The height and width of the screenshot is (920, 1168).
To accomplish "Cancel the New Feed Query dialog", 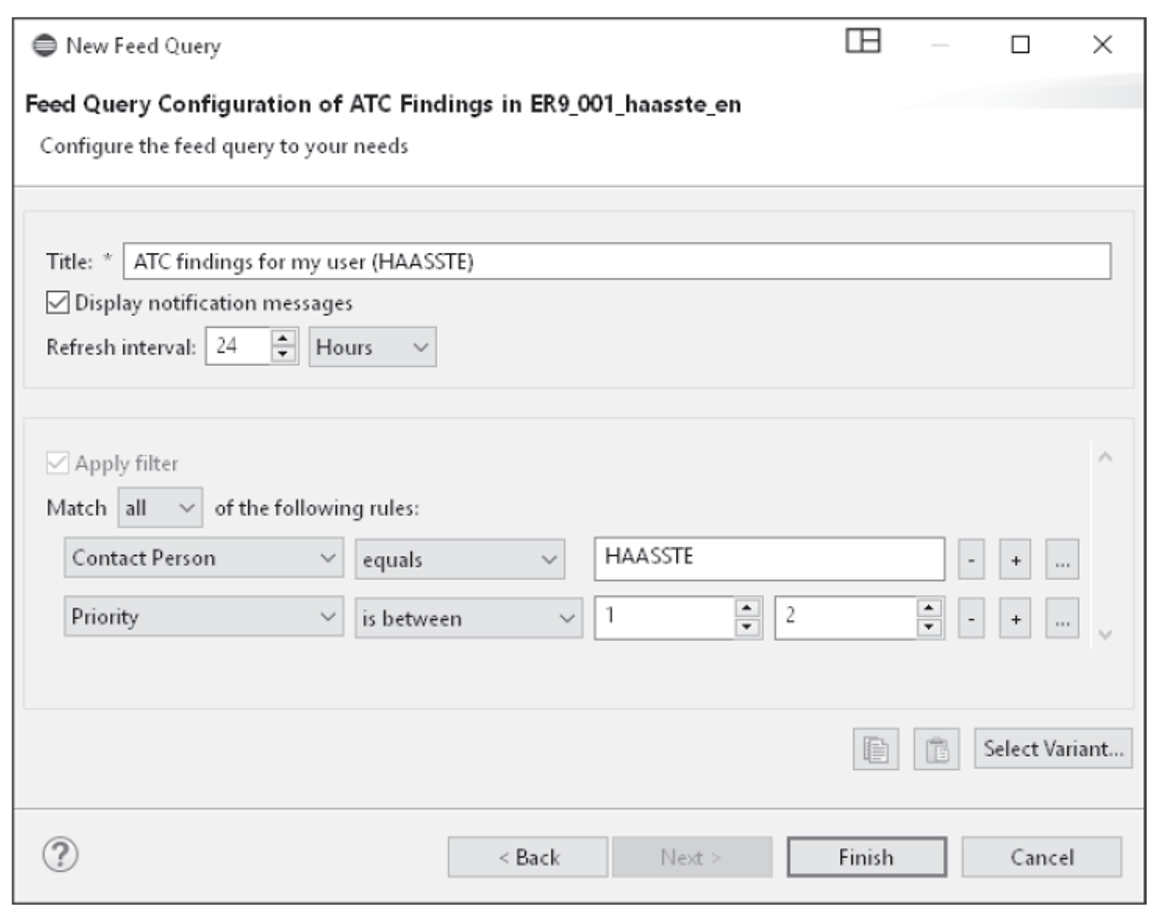I will click(1041, 857).
